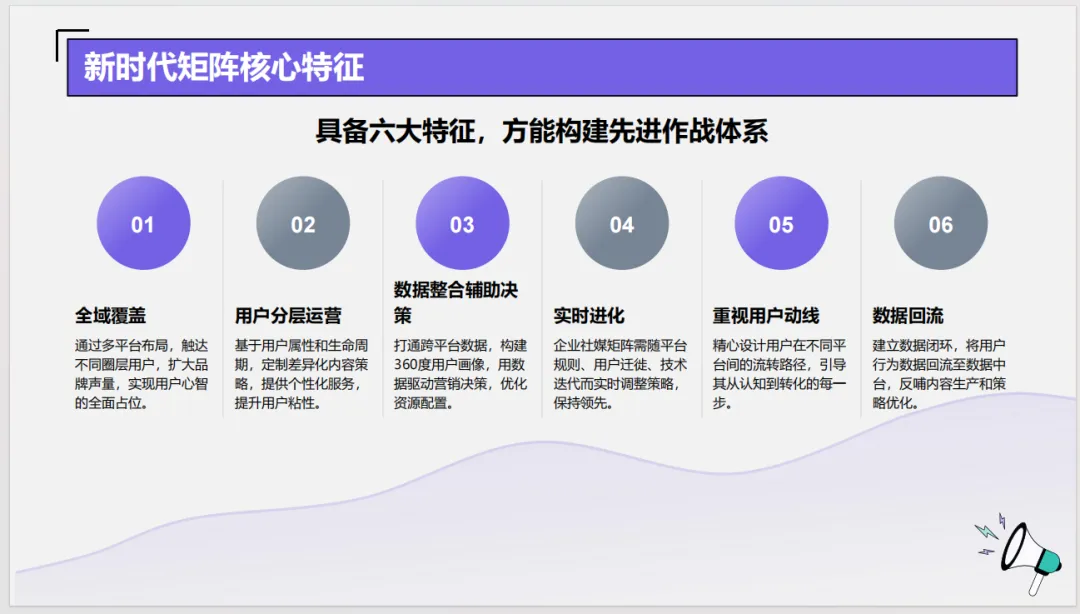The image size is (1080, 614).
Task: Click the gray circle numbered 04
Action: click(x=622, y=223)
